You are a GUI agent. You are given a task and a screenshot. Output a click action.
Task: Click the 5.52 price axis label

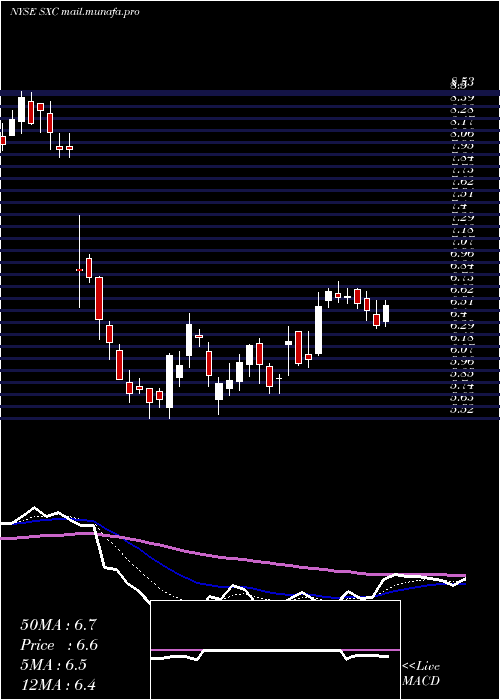pos(462,409)
